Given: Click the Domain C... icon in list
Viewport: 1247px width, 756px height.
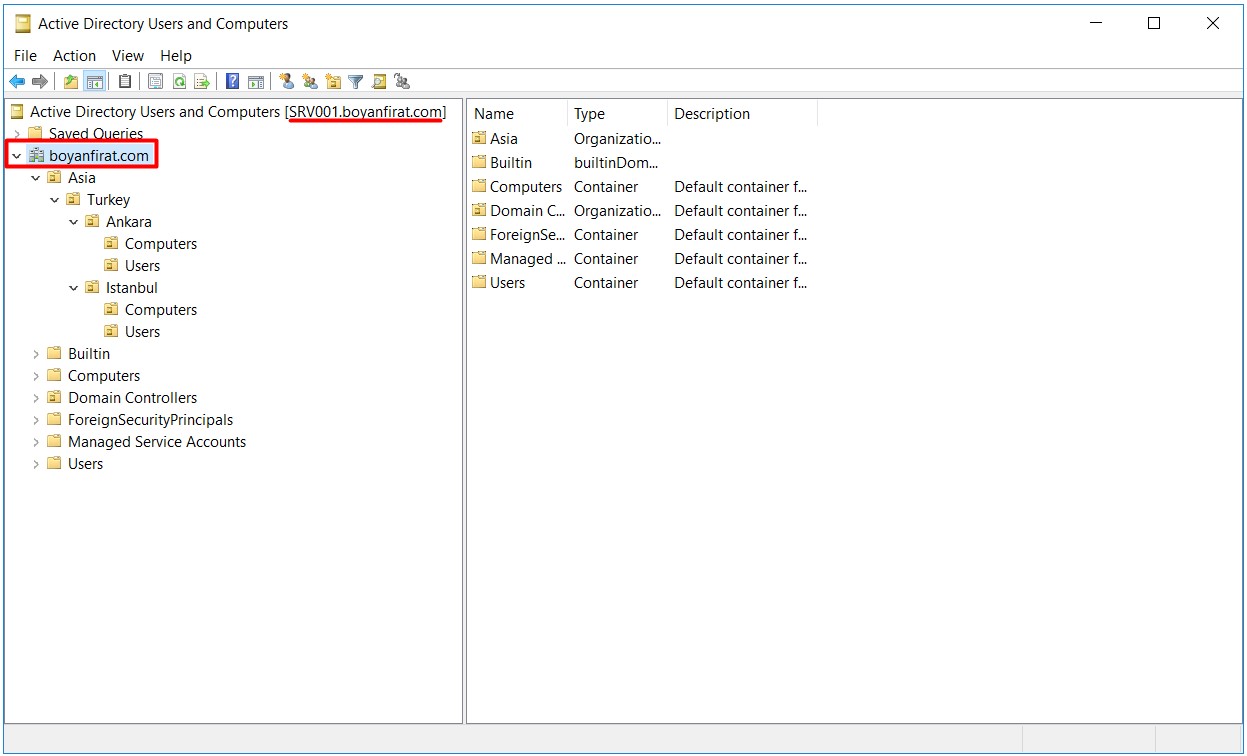Looking at the screenshot, I should click(x=480, y=211).
